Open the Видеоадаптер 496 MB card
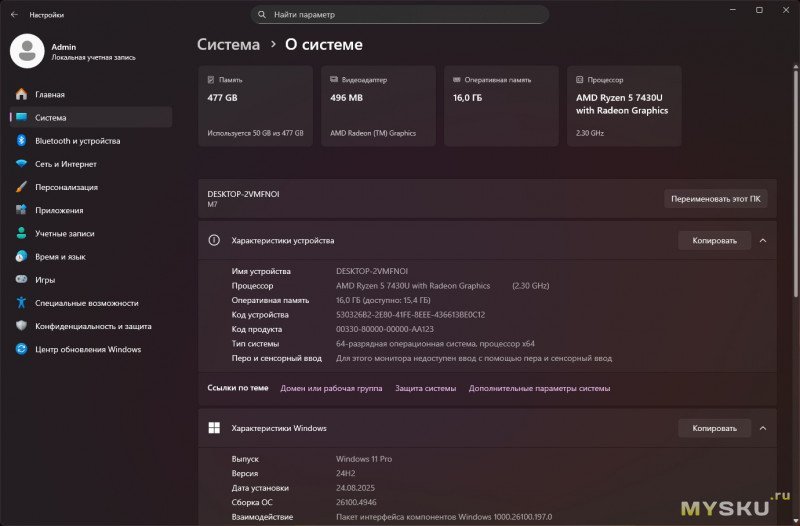This screenshot has width=800, height=526. pos(379,106)
